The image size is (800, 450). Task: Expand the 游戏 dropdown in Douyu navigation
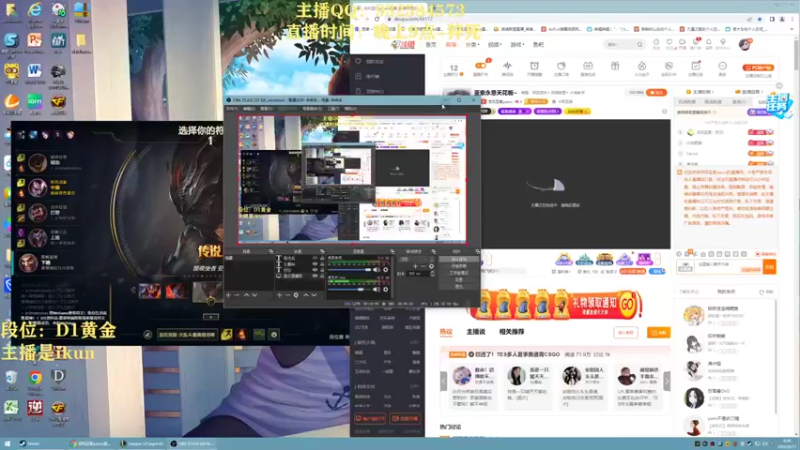(517, 45)
